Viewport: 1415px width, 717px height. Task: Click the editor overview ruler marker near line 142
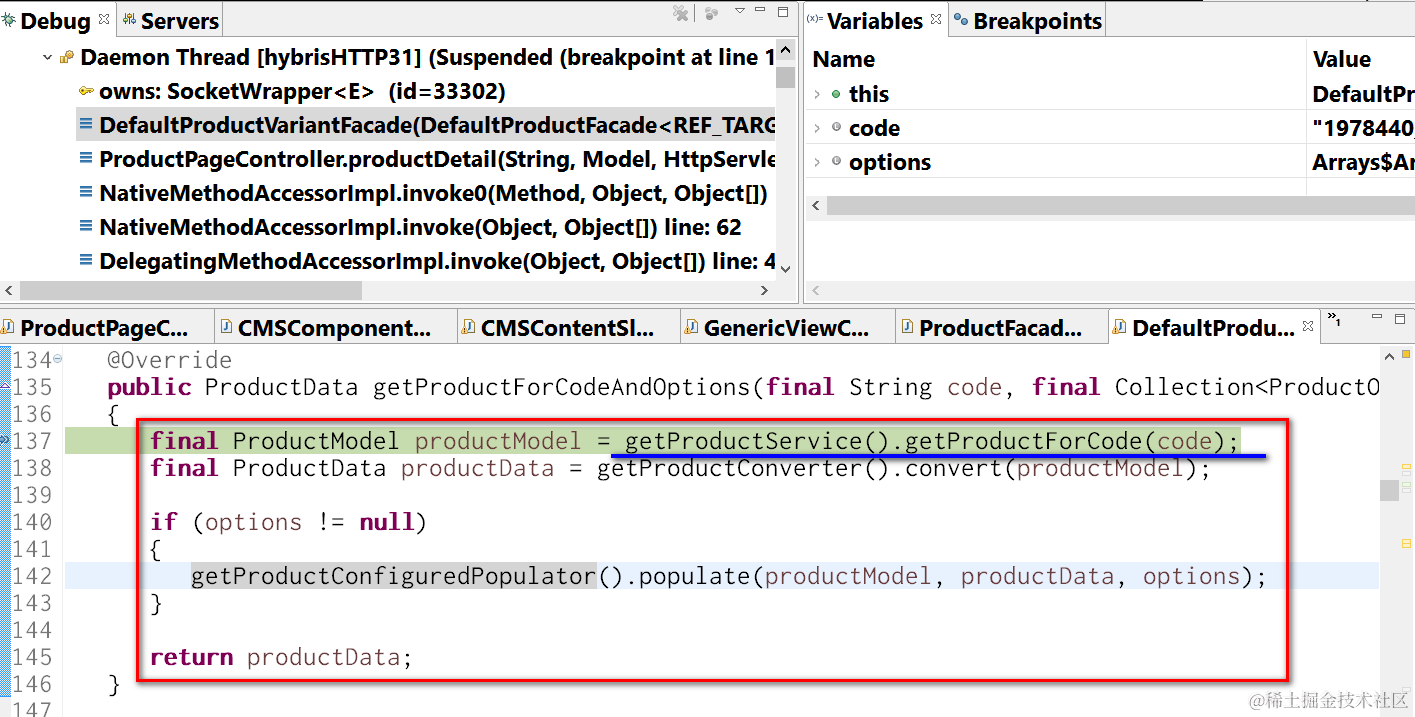[1404, 545]
